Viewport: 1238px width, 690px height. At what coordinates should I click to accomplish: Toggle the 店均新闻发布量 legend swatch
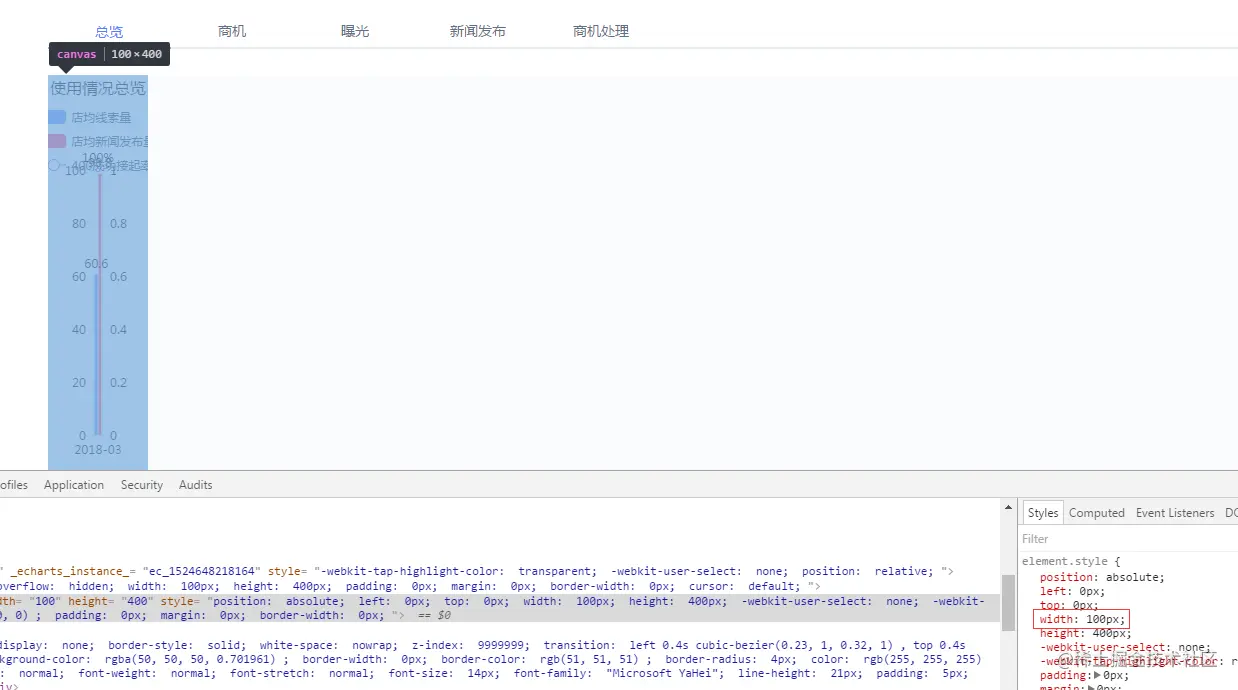point(57,141)
